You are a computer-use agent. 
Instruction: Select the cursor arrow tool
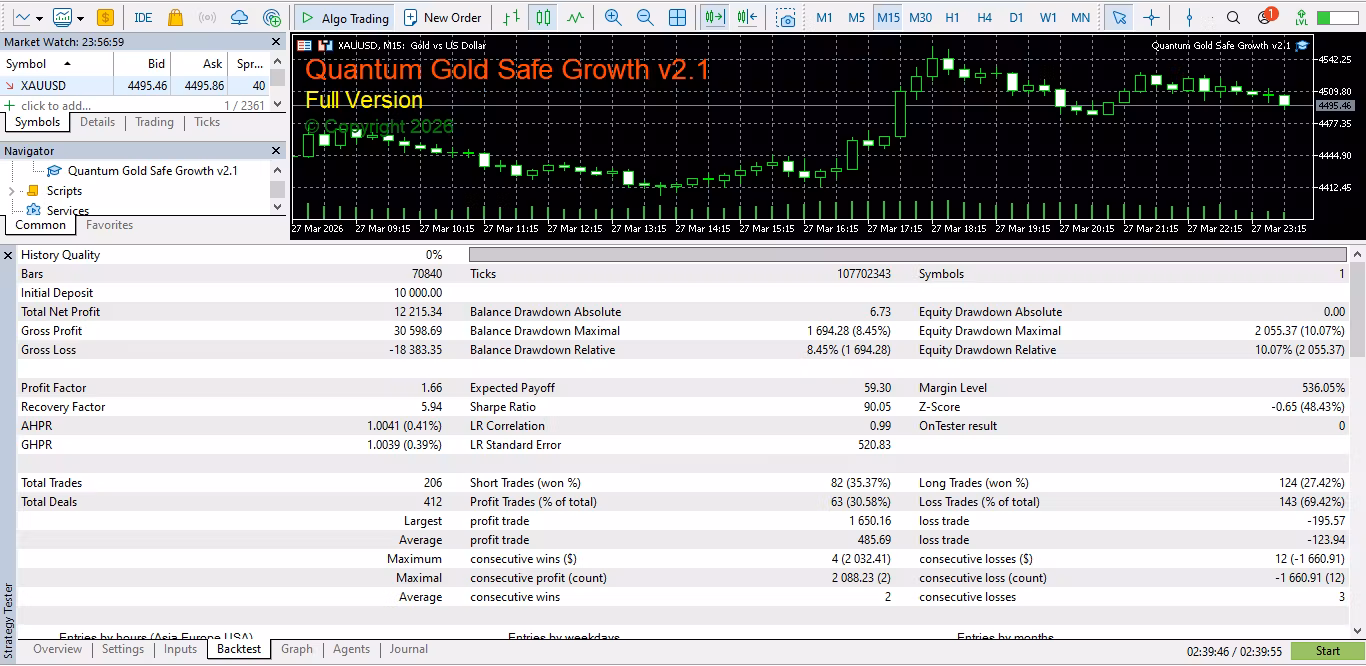(x=1119, y=18)
